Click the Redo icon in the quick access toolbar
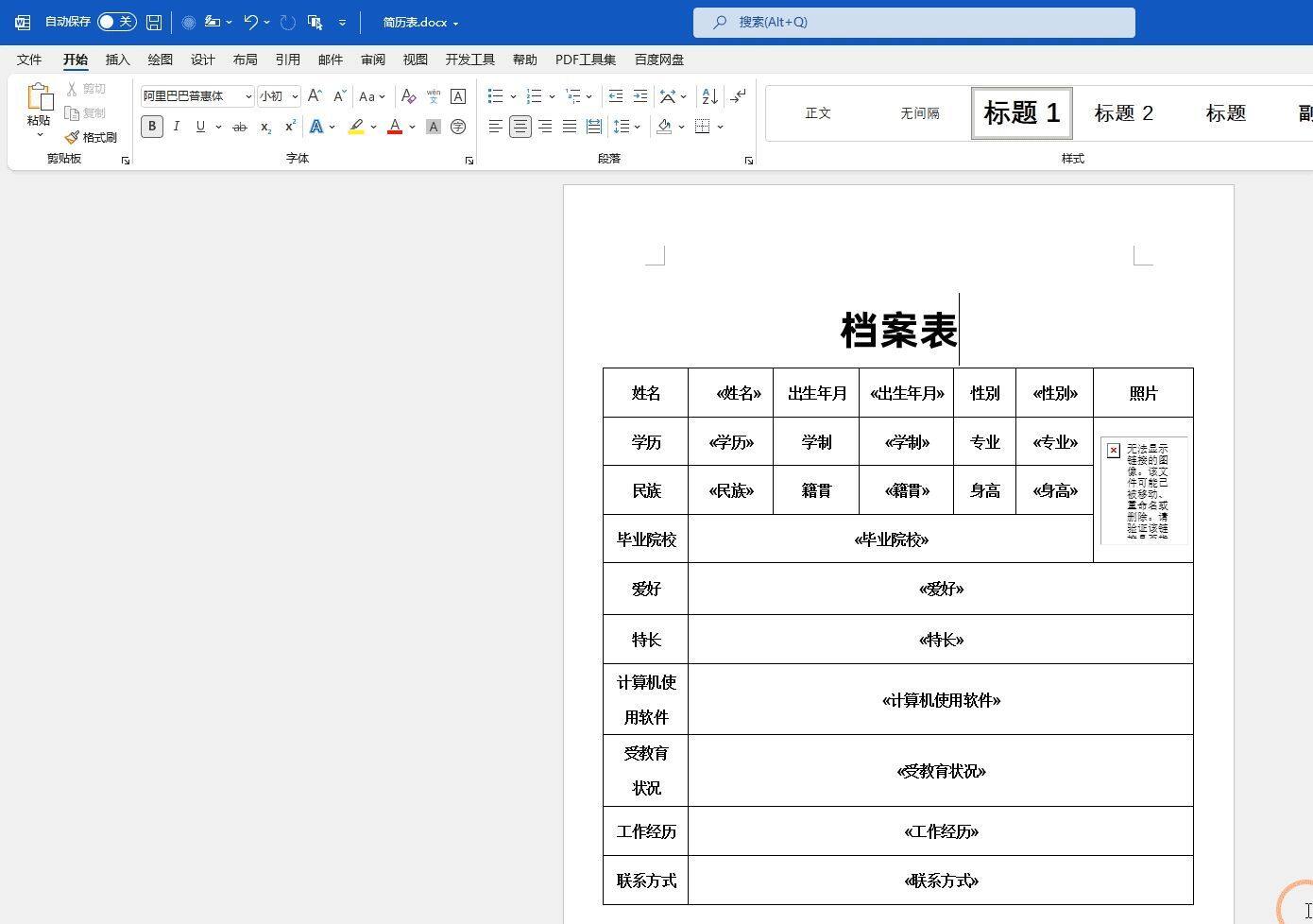The image size is (1313, 924). pyautogui.click(x=288, y=22)
